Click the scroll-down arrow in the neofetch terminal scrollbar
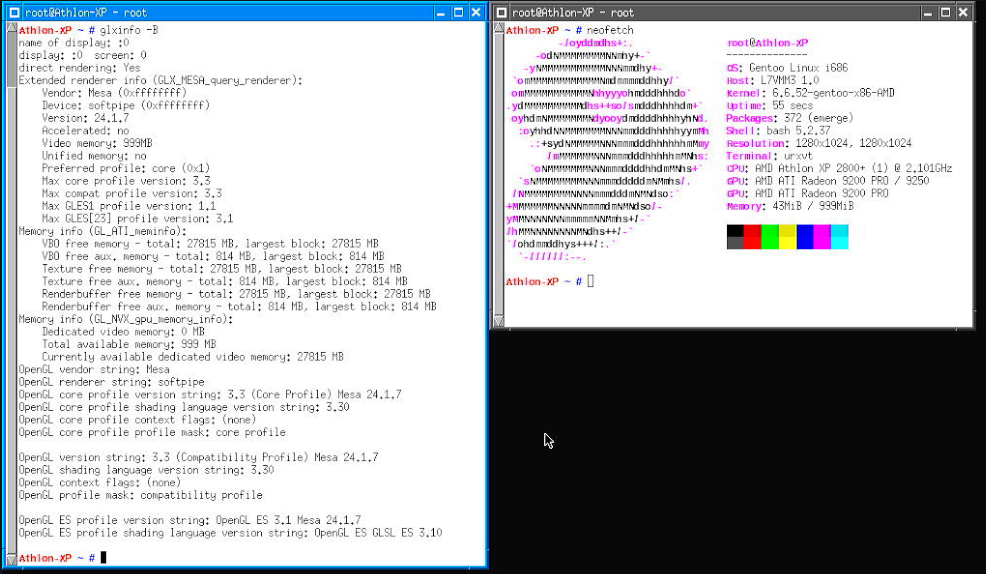The image size is (986, 574). [499, 321]
